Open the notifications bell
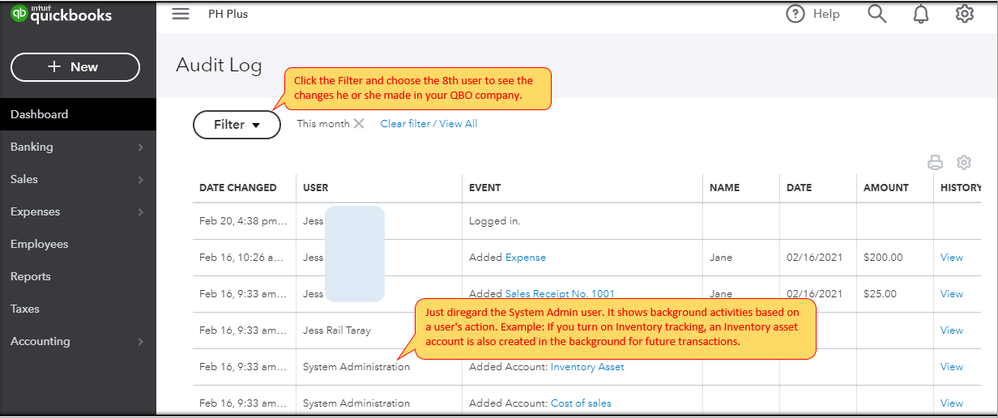 pos(921,14)
